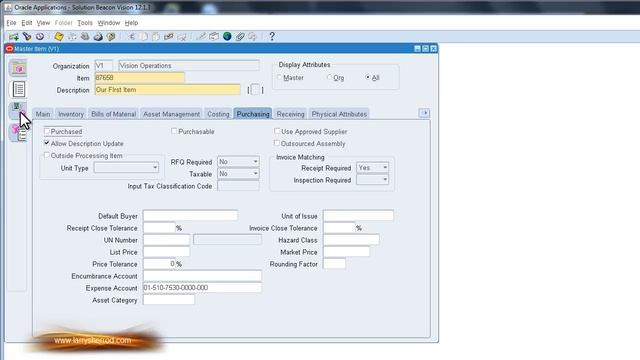640x360 pixels.
Task: Click the Default Buyer field
Action: point(190,216)
